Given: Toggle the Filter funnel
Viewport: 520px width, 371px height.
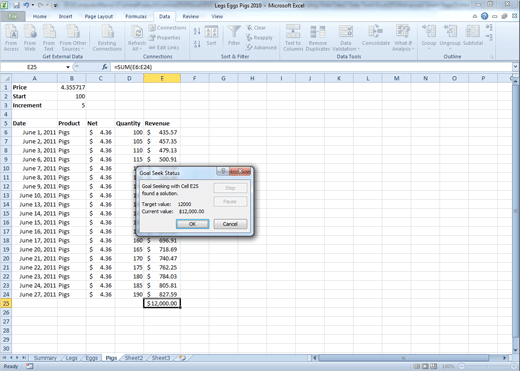Looking at the screenshot, I should [234, 36].
